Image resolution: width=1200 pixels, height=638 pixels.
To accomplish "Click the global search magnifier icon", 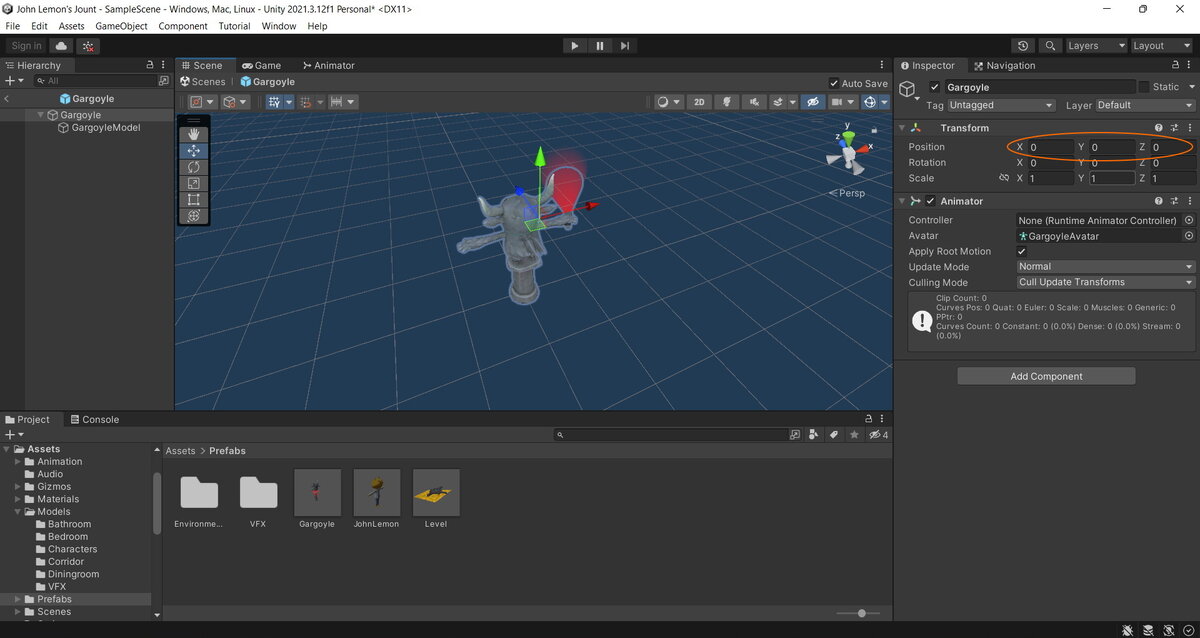I will [x=1050, y=46].
